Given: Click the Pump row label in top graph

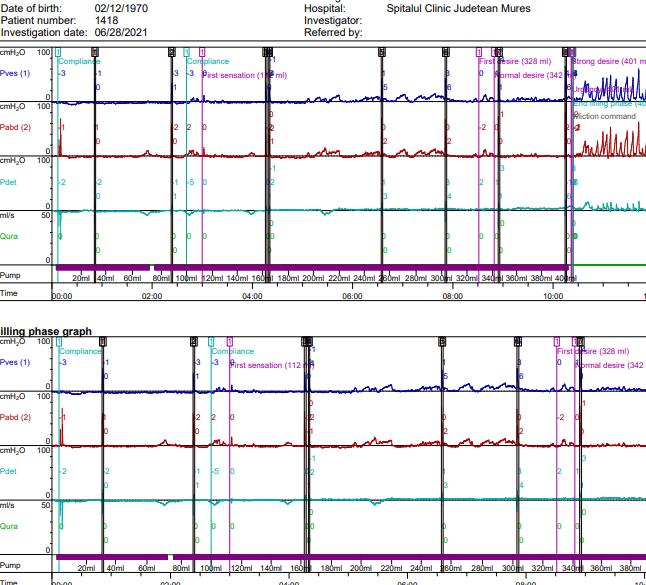Looking at the screenshot, I should 10,275.
